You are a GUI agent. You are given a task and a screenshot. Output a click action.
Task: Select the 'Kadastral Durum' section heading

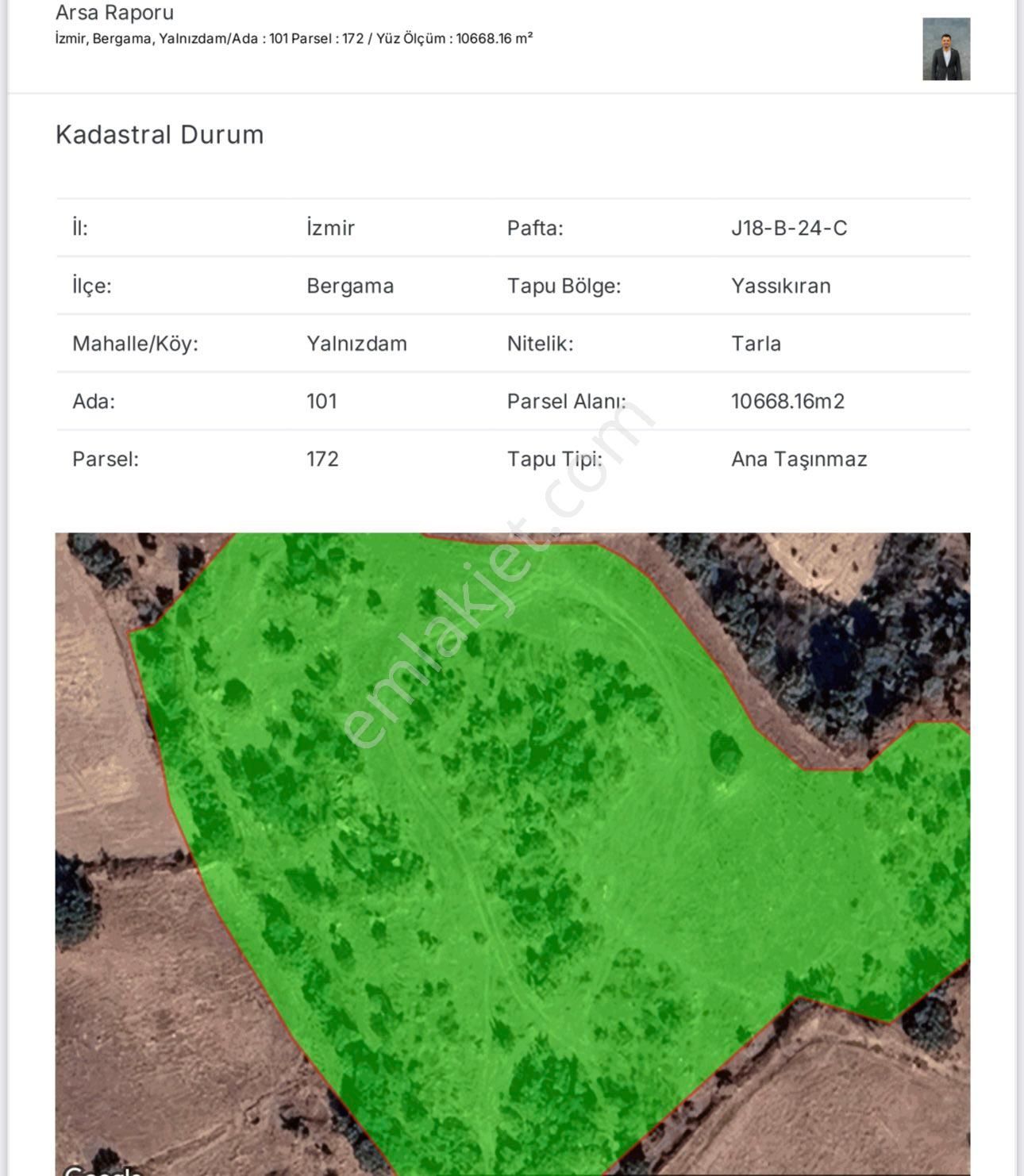coord(160,135)
